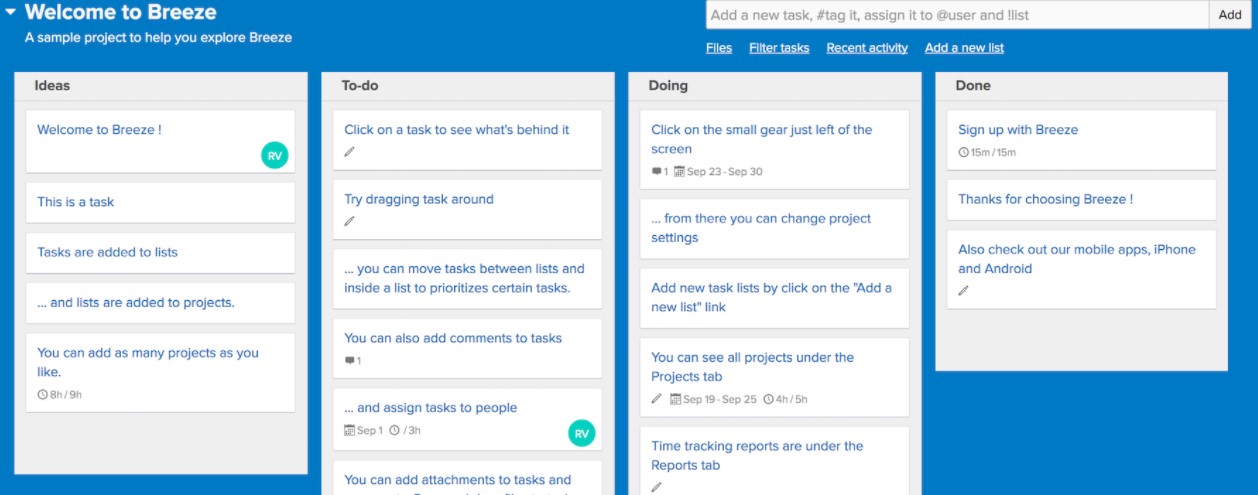
Task: Click 'Add a new list' link
Action: tap(964, 48)
